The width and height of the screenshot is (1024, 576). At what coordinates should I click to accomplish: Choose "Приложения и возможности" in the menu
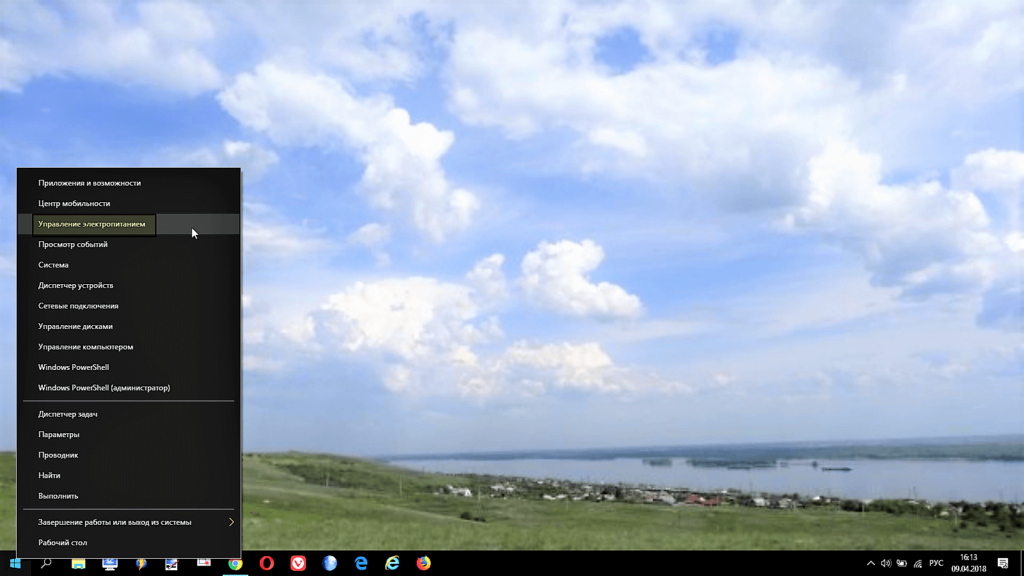coord(90,183)
